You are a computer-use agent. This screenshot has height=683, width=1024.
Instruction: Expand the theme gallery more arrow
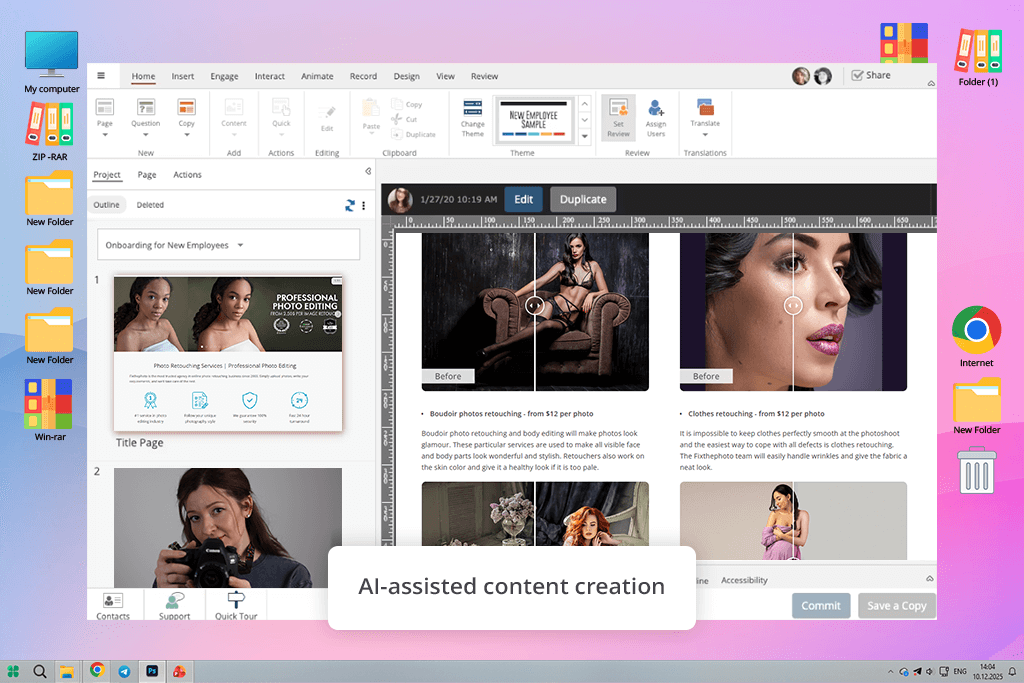pos(585,136)
